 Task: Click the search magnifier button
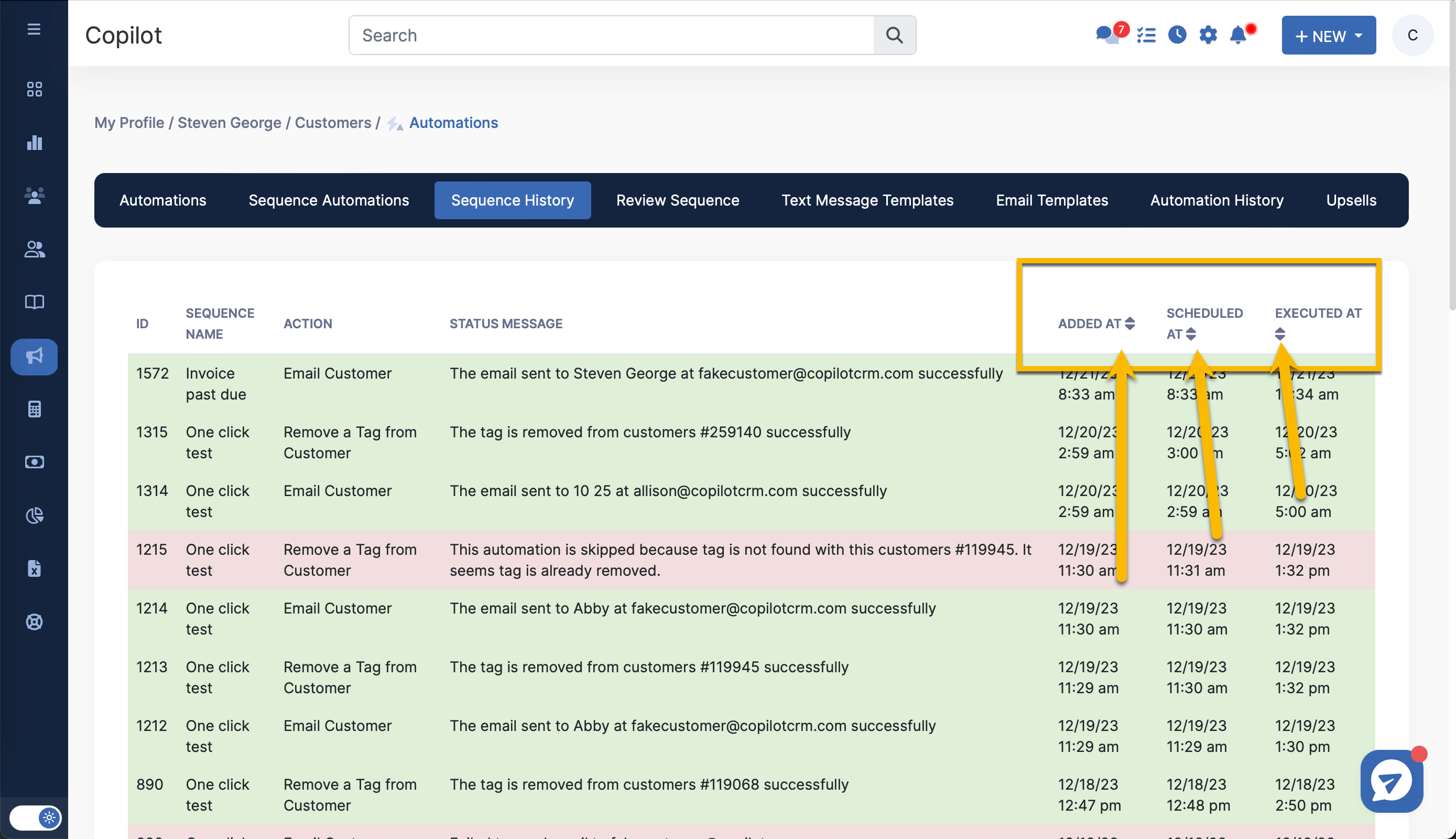895,35
